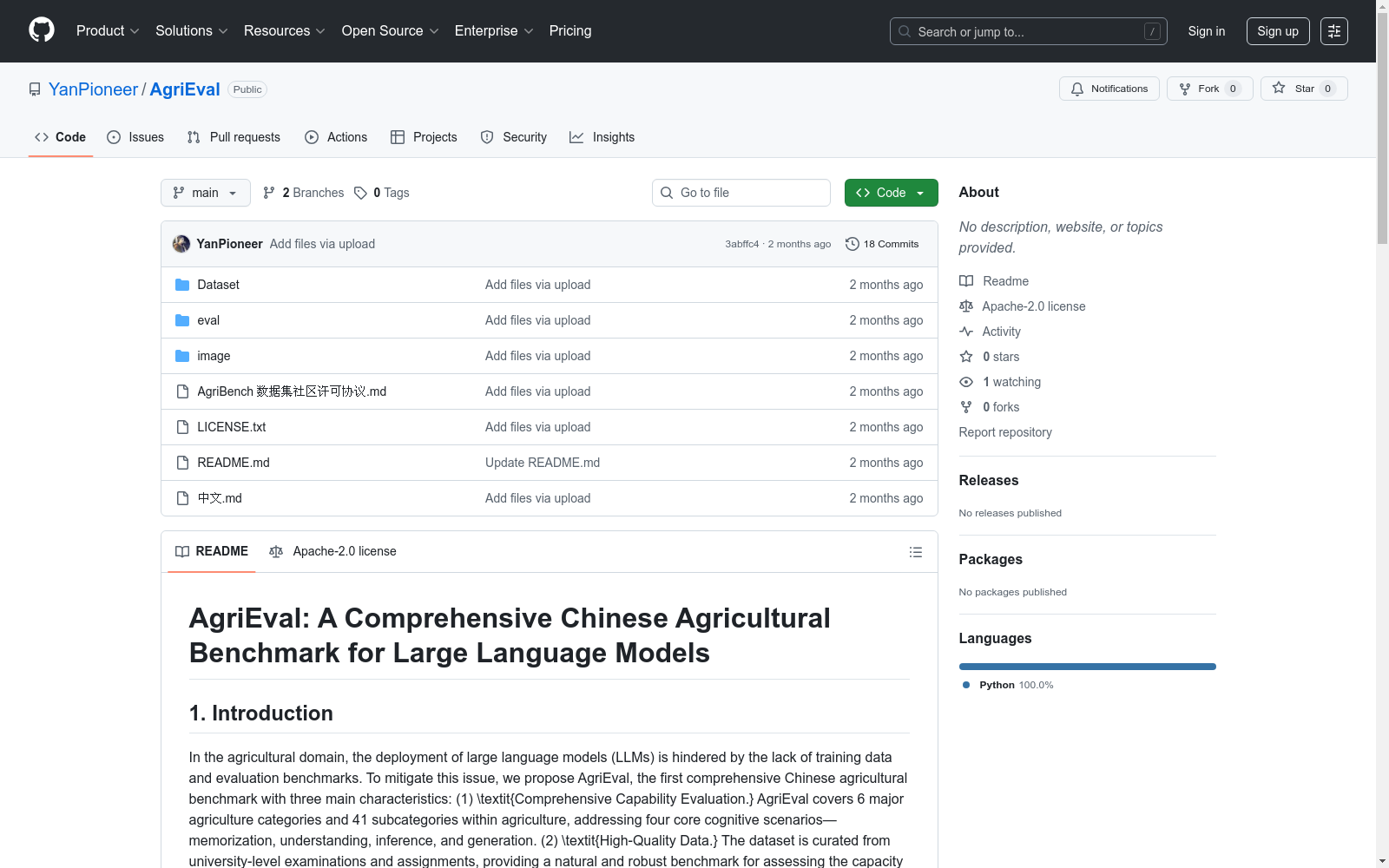Screen dimensions: 1389x868
Task: Click the Sign up button
Action: 1278,31
